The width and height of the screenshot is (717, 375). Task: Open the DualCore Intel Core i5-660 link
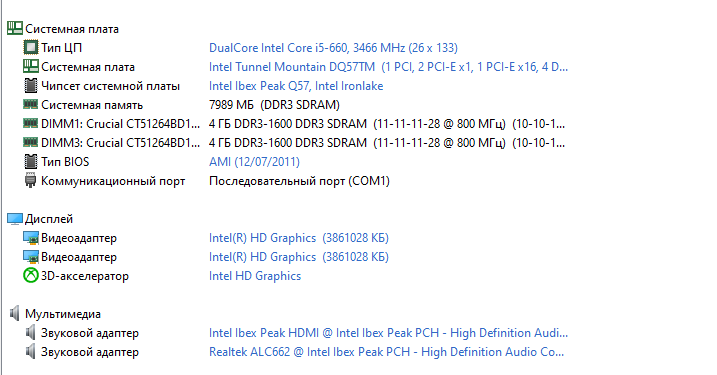(x=333, y=48)
